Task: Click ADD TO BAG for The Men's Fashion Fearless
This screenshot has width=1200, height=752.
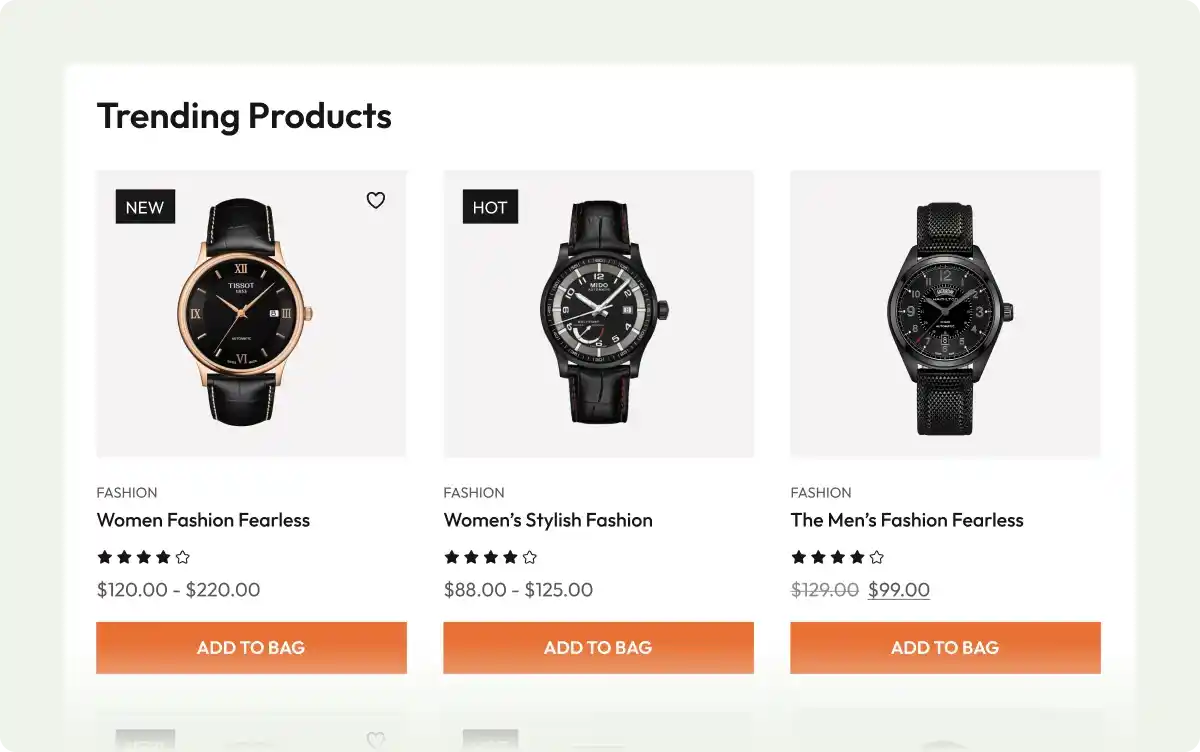Action: click(944, 647)
